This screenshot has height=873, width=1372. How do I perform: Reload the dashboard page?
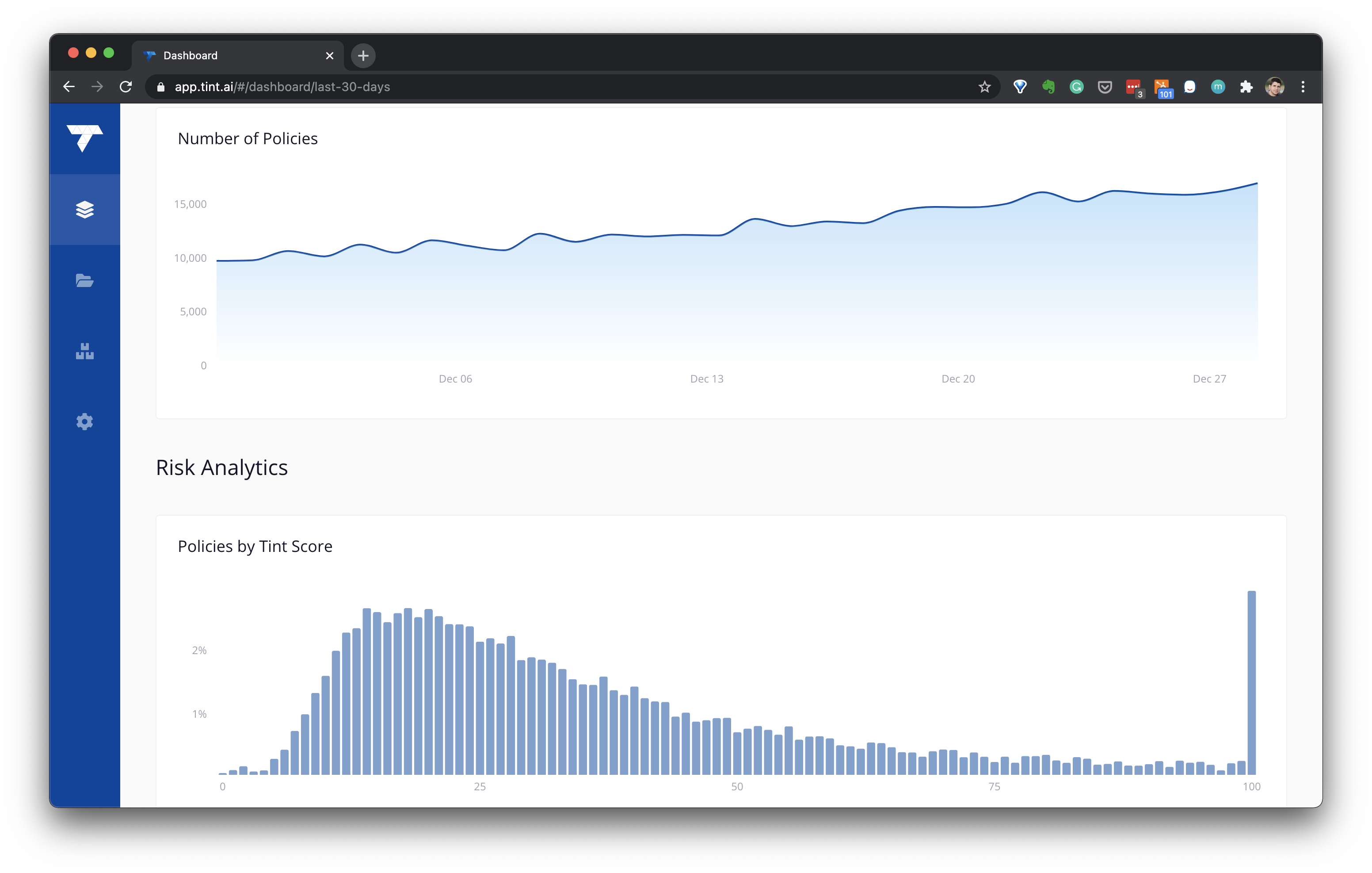point(126,87)
